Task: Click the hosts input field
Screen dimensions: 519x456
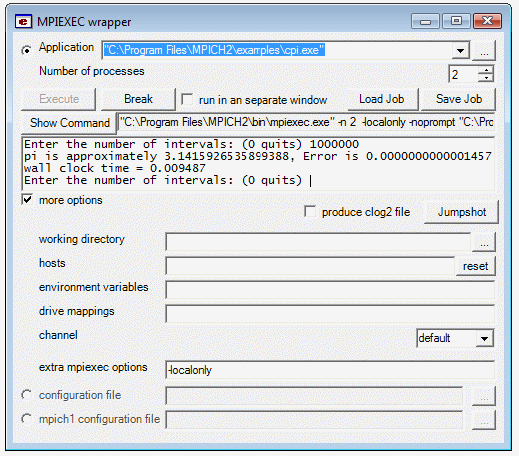Action: pos(310,266)
